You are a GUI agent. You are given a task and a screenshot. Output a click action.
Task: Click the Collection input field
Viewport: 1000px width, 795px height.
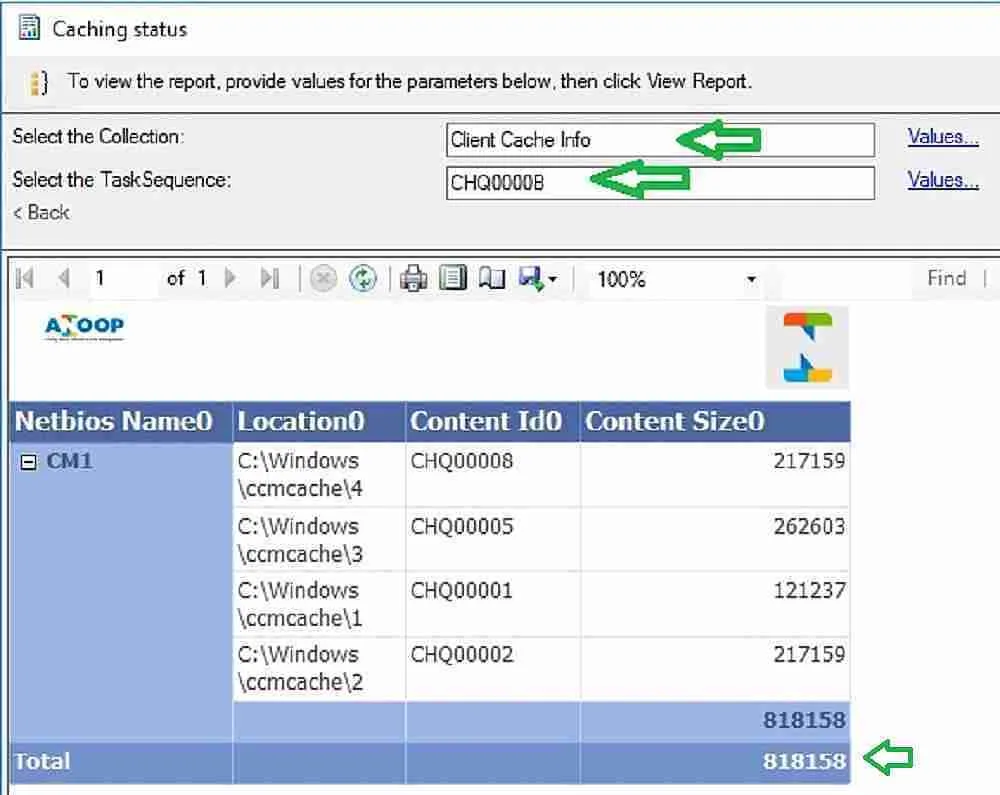(660, 140)
